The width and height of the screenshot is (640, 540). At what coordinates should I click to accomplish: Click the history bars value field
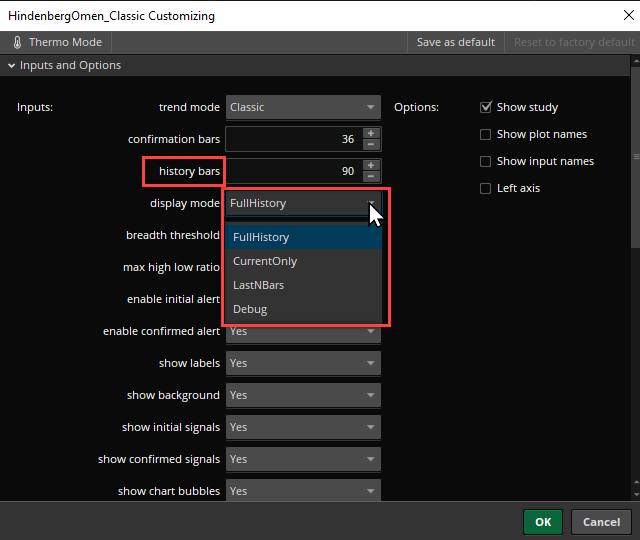pyautogui.click(x=294, y=171)
